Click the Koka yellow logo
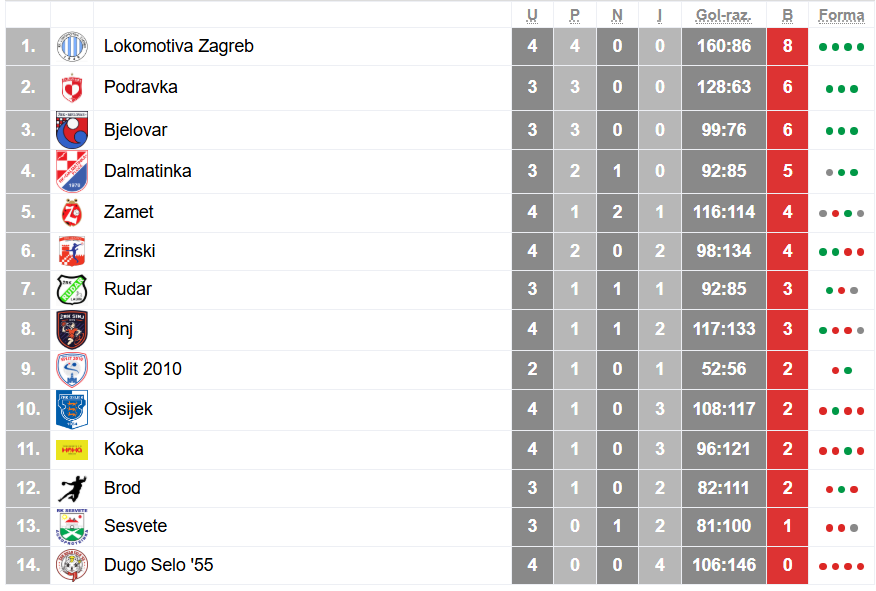Screen dimensions: 876x591 (72, 450)
